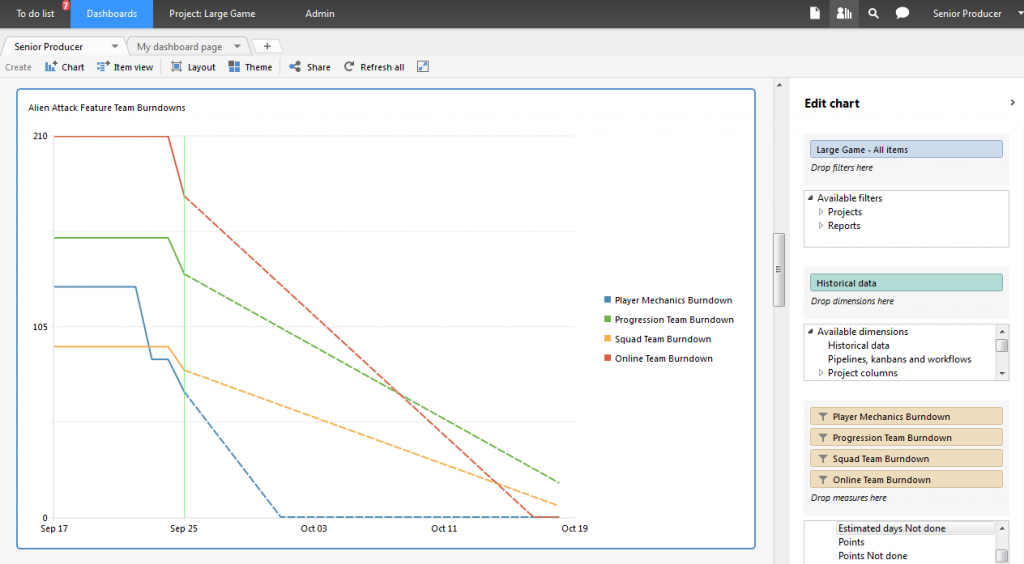
Task: Select Historical data dimension chip
Action: 906,283
